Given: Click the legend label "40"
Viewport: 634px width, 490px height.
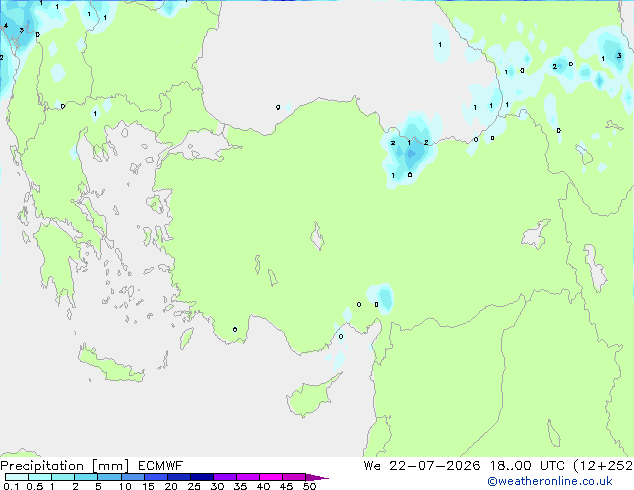Looking at the screenshot, I should (263, 486).
